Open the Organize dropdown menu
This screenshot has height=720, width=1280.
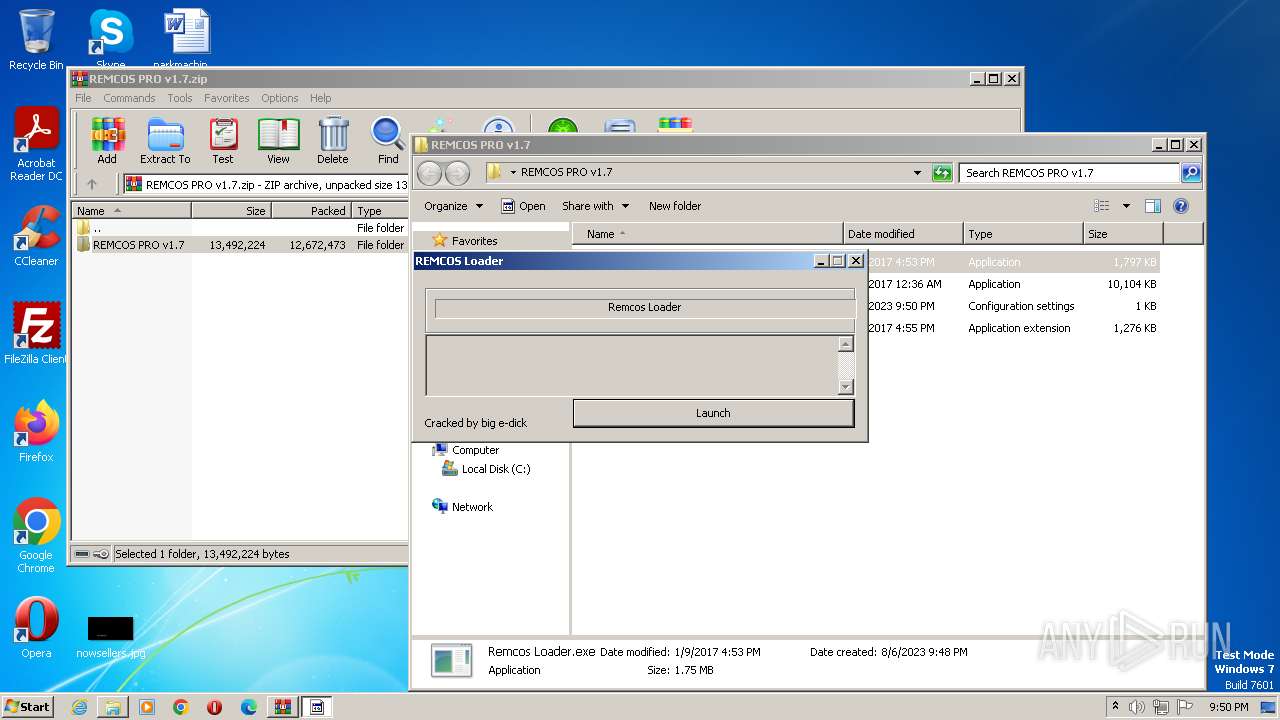(453, 206)
